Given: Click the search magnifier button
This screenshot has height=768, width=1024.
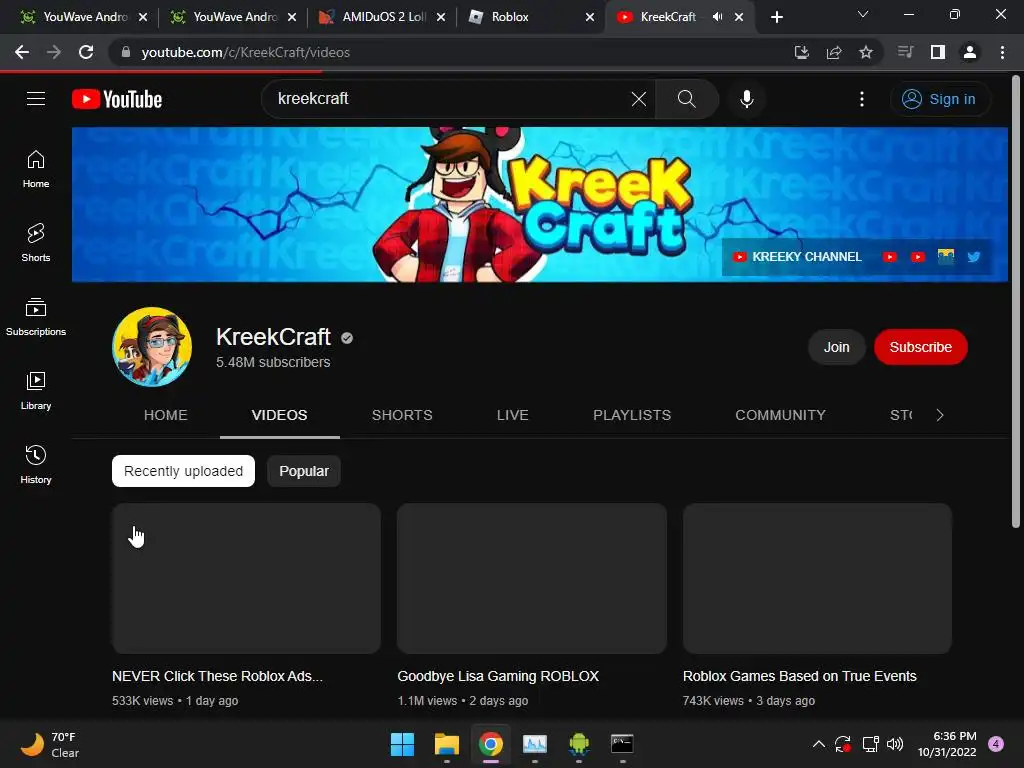Looking at the screenshot, I should click(x=686, y=99).
